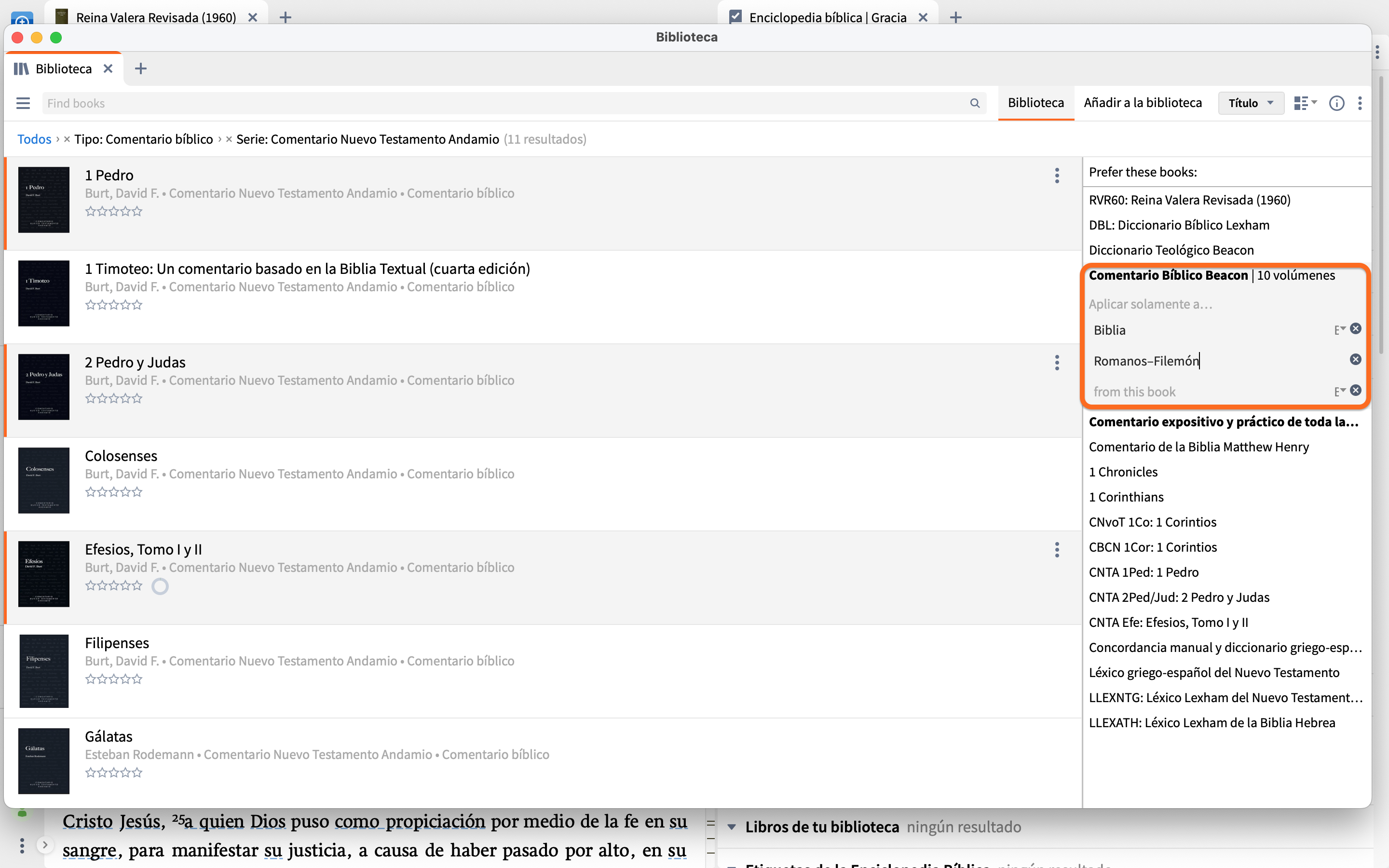This screenshot has height=868, width=1389.
Task: Open the Biblia data type dropdown
Action: coord(1340,330)
